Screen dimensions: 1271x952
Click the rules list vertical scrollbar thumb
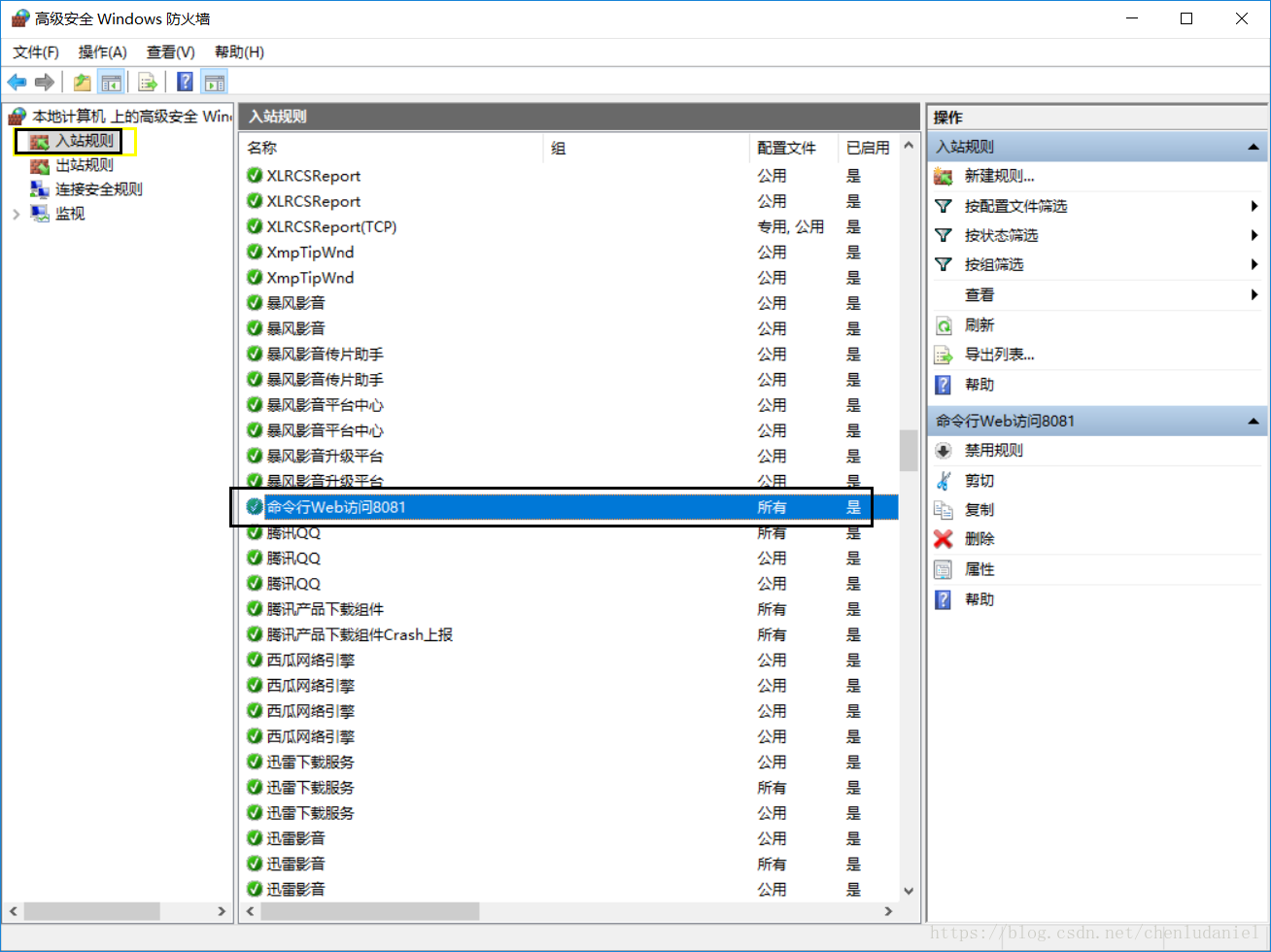[909, 450]
